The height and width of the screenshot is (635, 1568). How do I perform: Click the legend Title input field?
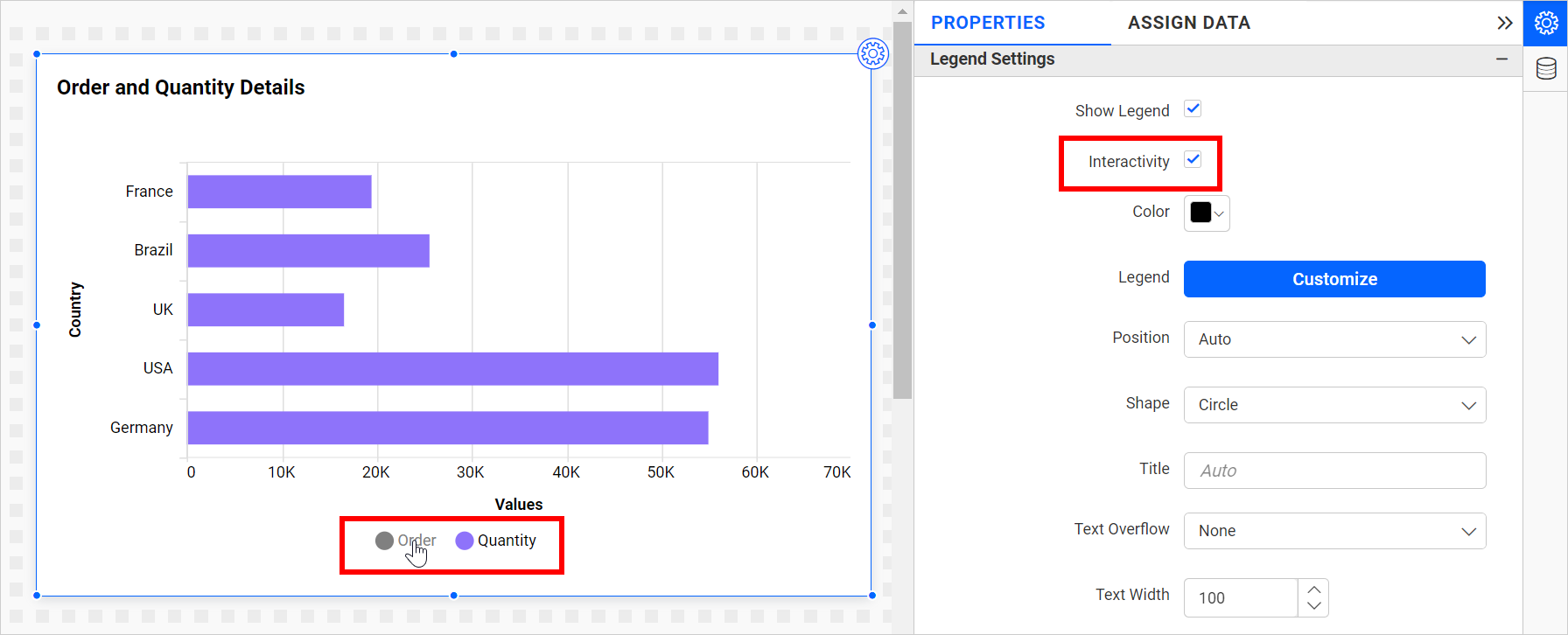pyautogui.click(x=1334, y=471)
